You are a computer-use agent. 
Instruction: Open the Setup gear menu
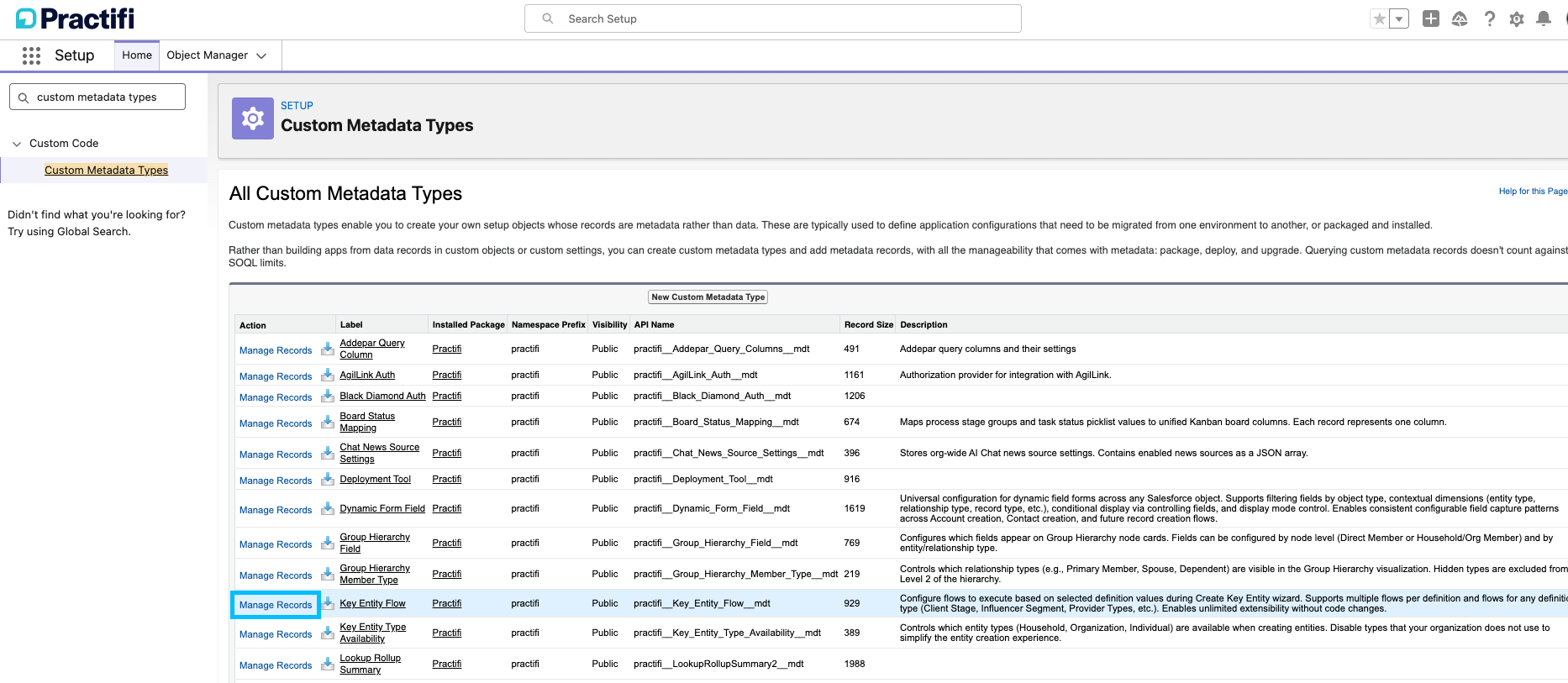pos(1517,18)
